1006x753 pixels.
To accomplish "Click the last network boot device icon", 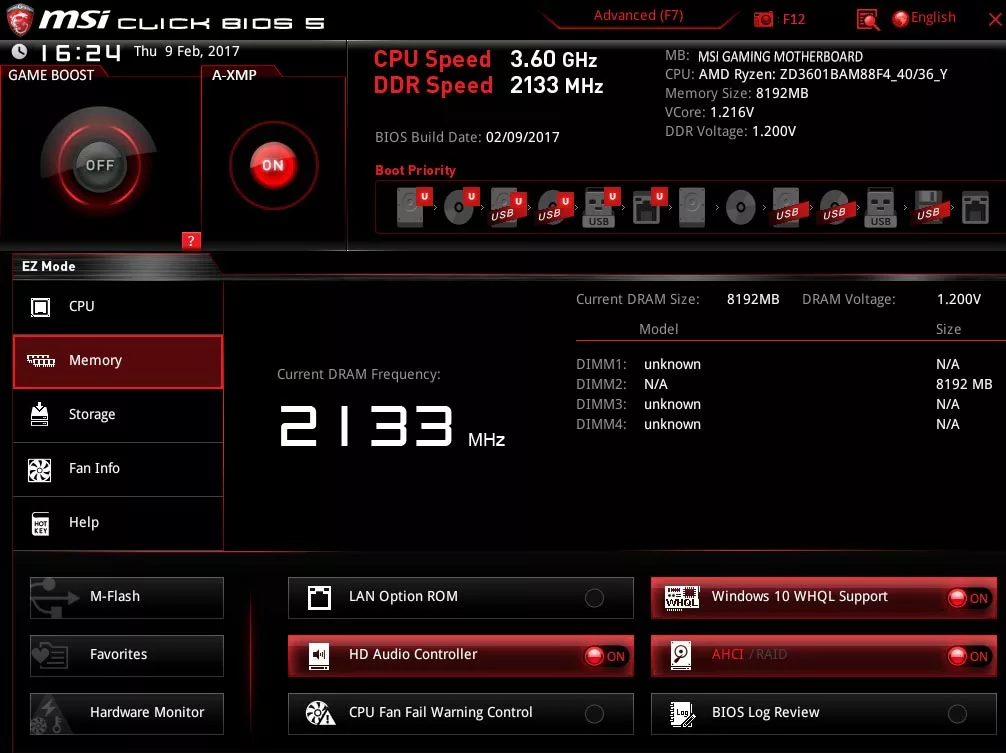I will 975,207.
